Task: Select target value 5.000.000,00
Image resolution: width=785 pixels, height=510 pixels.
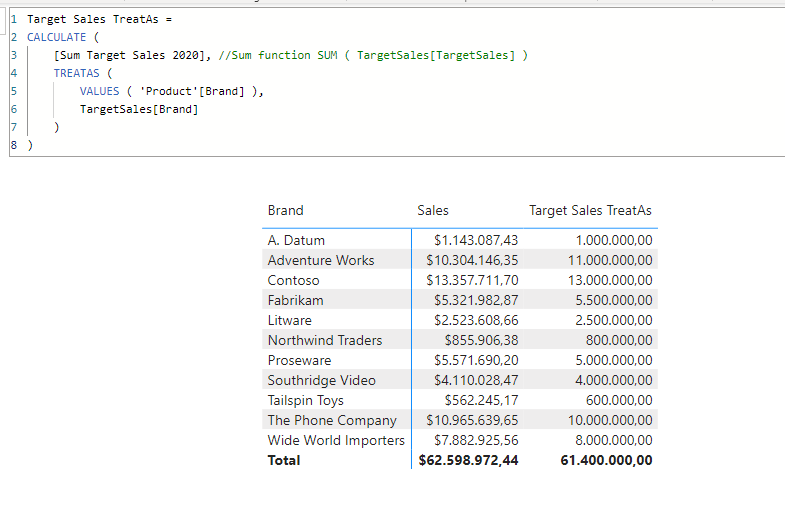Action: (x=614, y=360)
